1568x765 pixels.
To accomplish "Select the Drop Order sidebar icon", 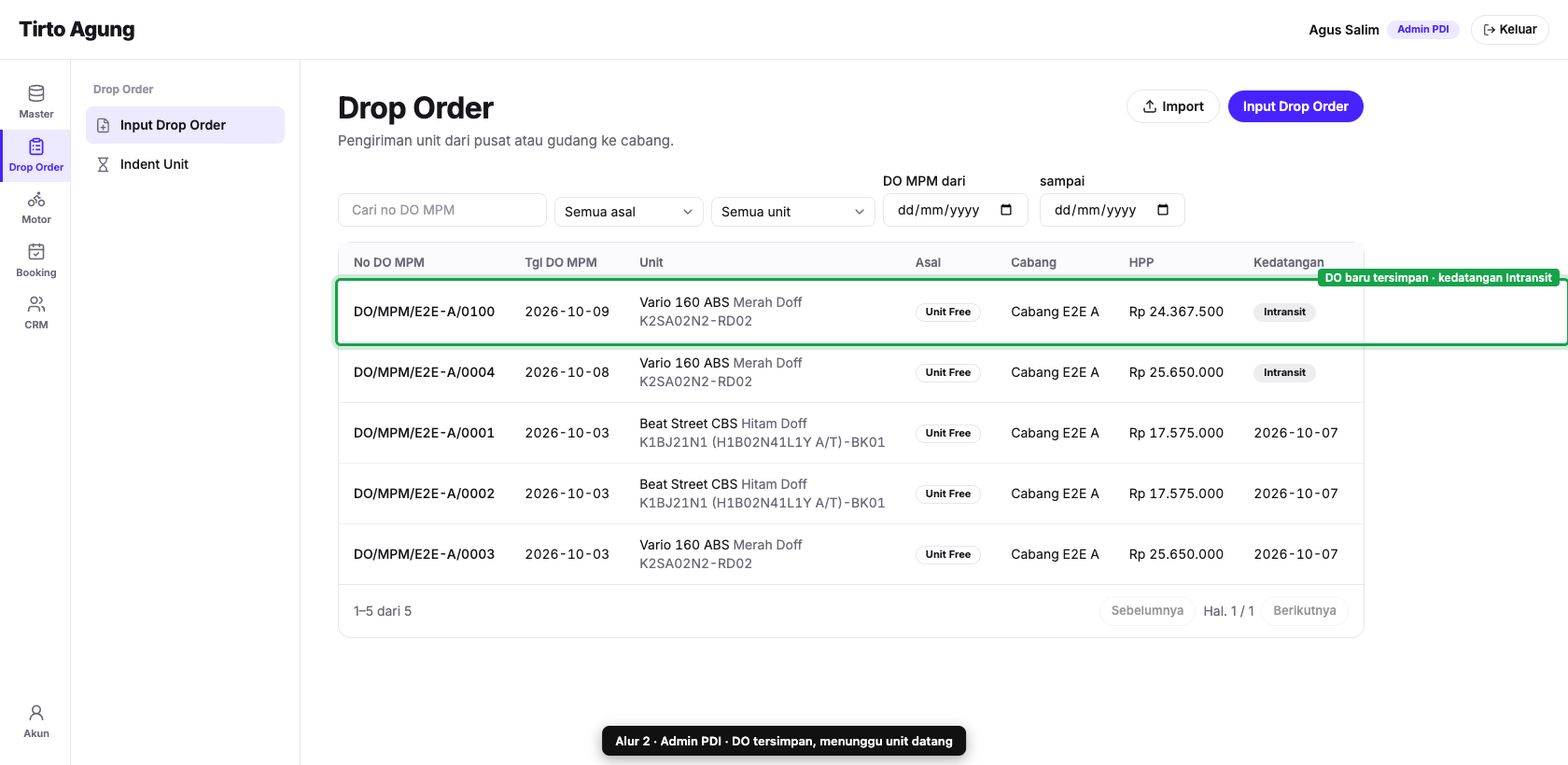I will pos(36,146).
